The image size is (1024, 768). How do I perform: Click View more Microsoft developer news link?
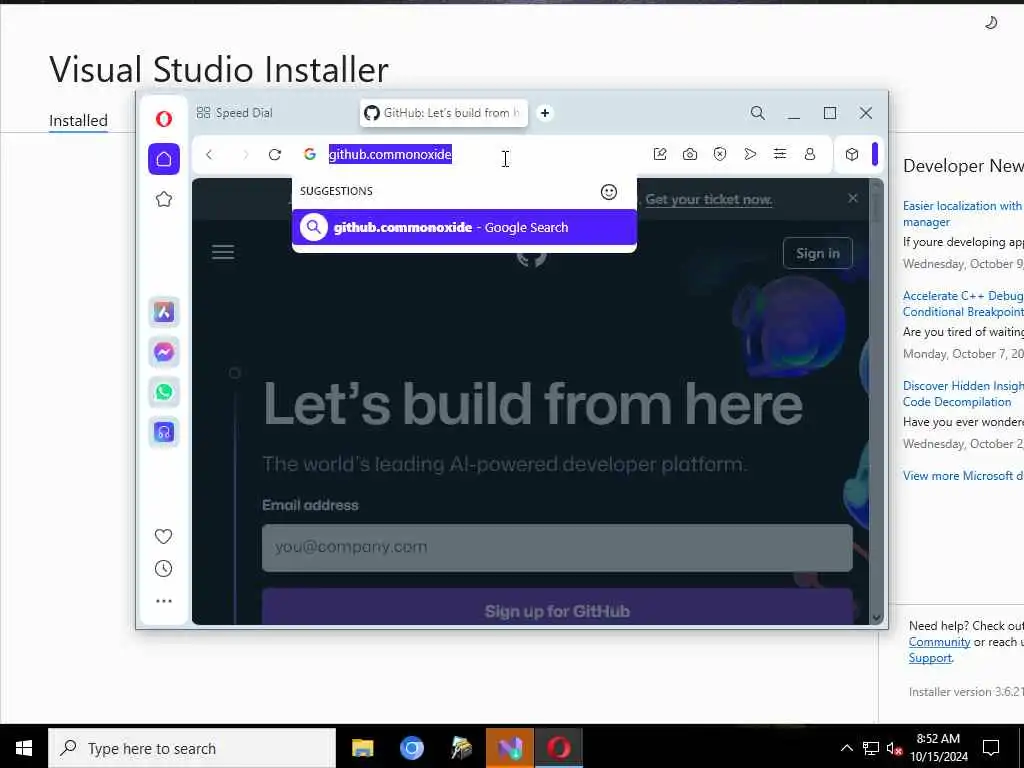point(963,475)
